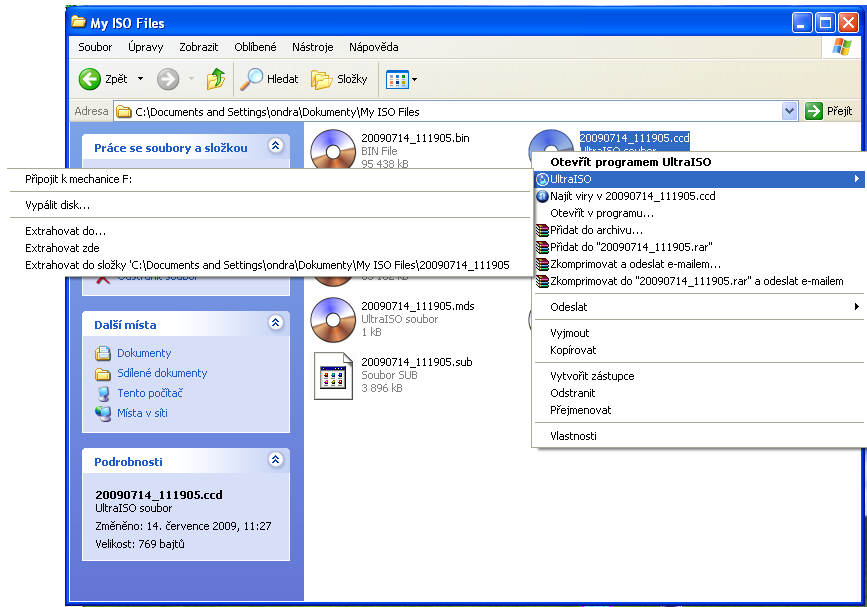This screenshot has width=867, height=607.
Task: Go up one folder level icon
Action: pyautogui.click(x=216, y=79)
